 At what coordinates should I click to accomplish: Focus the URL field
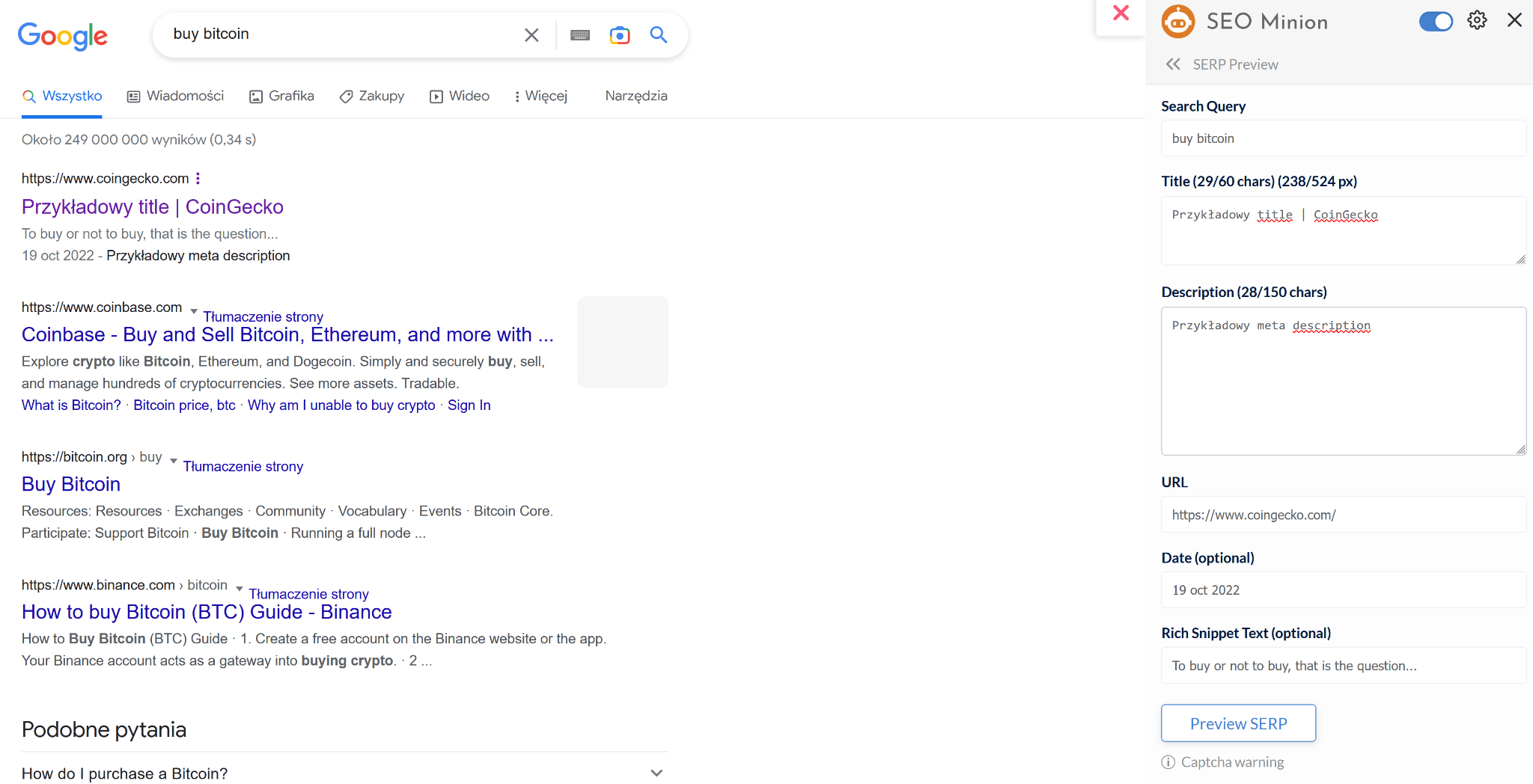1343,515
